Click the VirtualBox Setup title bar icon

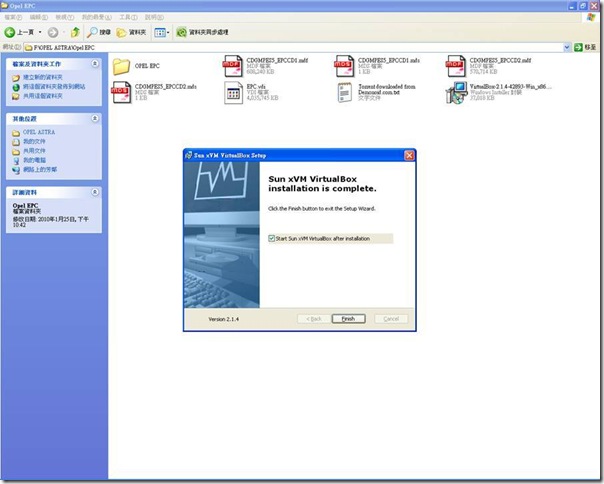tap(188, 155)
